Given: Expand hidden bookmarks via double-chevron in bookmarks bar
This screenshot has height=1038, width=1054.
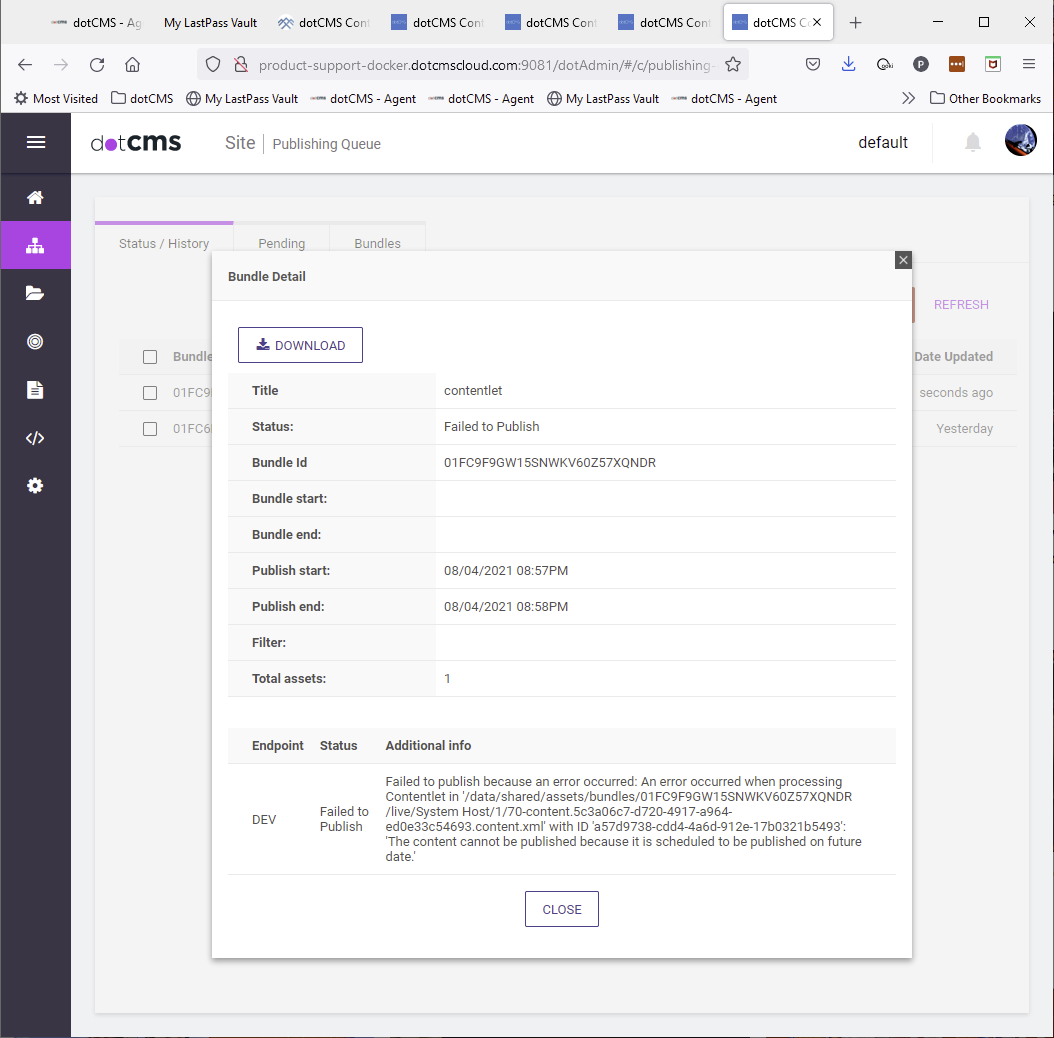Looking at the screenshot, I should (x=908, y=98).
